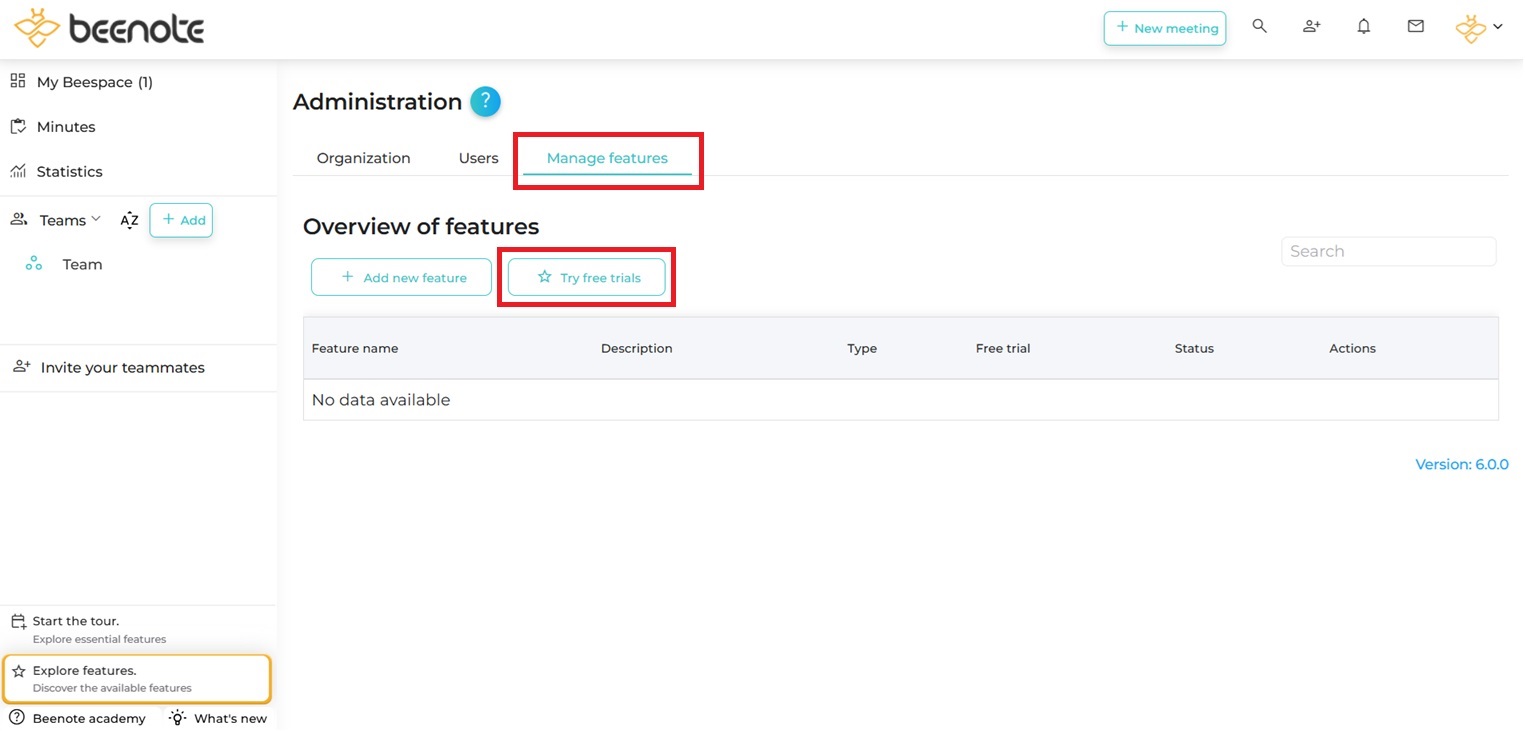This screenshot has height=731, width=1525.
Task: Expand the Teams dropdown chevron
Action: tap(96, 219)
